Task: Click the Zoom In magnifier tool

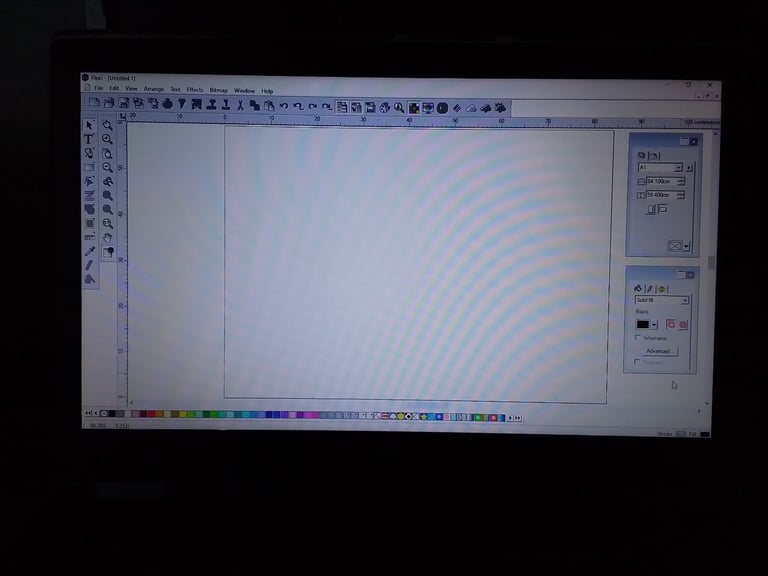Action: [107, 140]
